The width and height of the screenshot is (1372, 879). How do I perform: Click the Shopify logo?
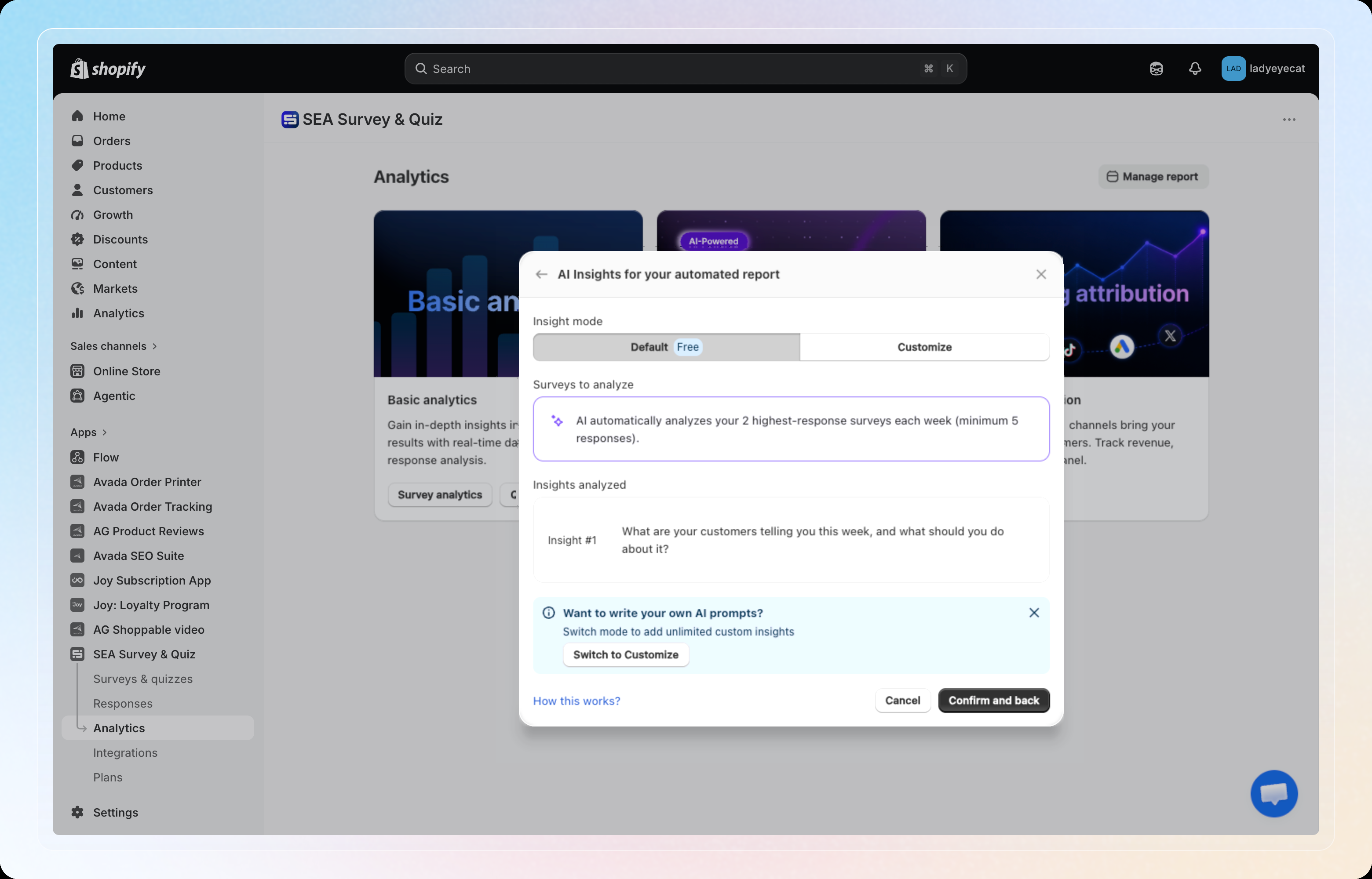[108, 69]
